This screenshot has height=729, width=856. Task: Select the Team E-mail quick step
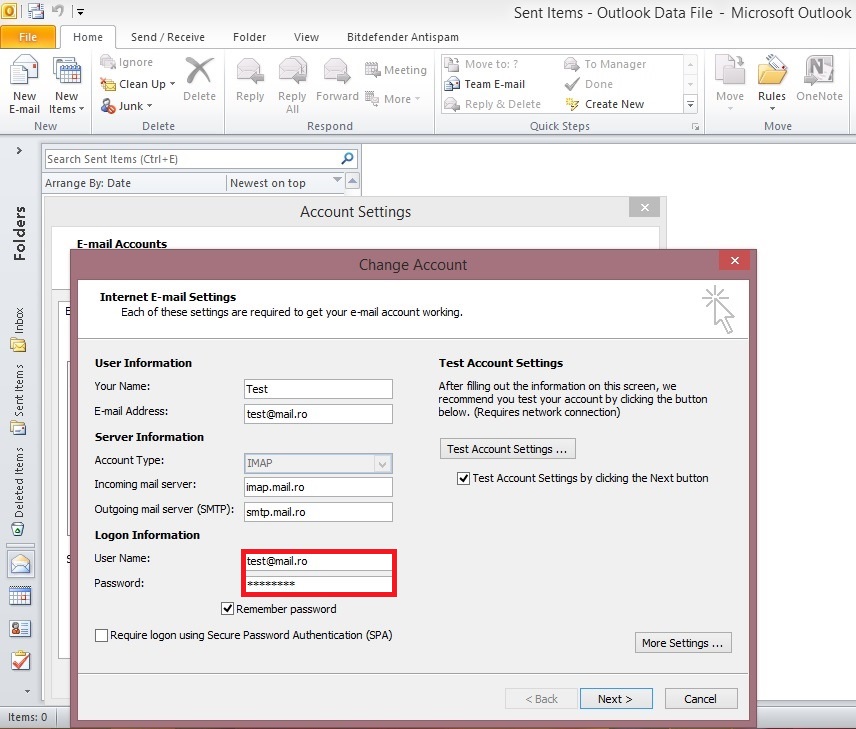pos(485,84)
